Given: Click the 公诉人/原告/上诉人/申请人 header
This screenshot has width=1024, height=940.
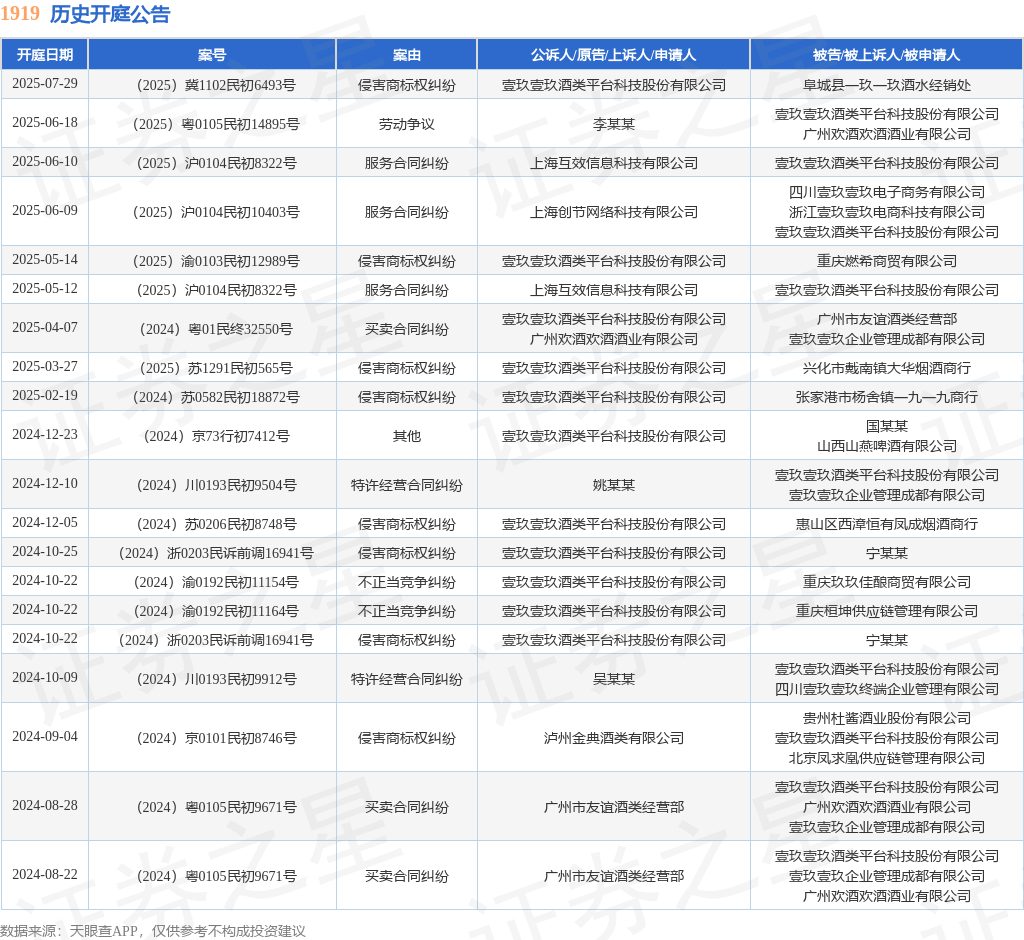Looking at the screenshot, I should 613,55.
